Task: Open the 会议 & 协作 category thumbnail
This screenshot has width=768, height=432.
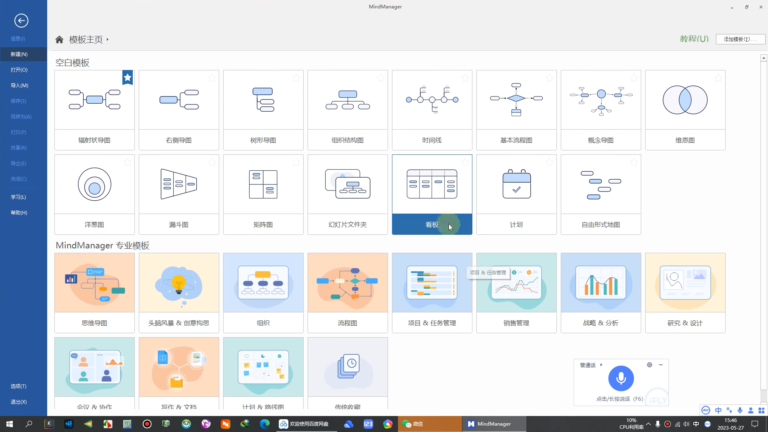Action: pyautogui.click(x=94, y=367)
